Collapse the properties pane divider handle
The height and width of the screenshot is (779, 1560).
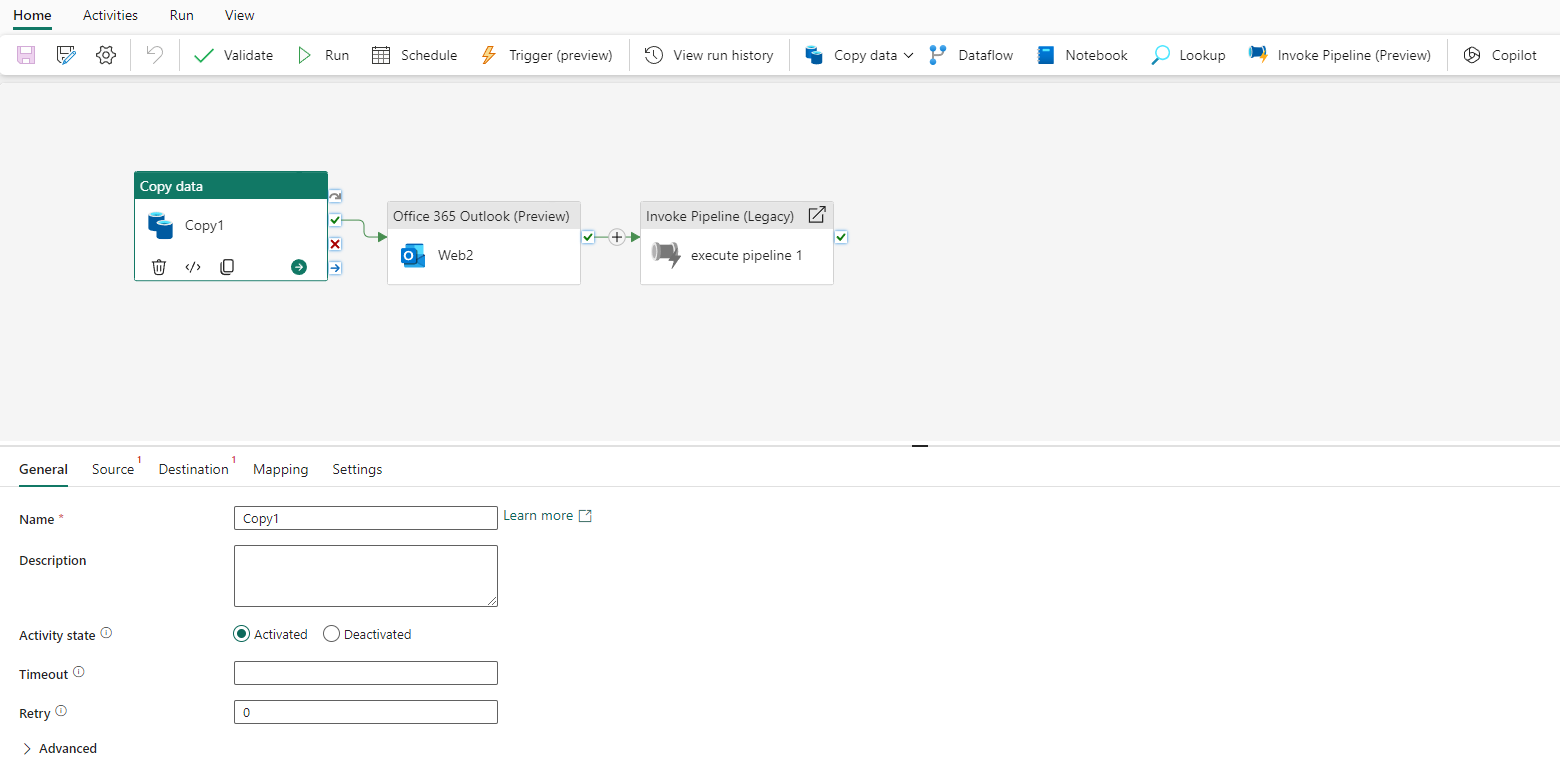click(920, 446)
